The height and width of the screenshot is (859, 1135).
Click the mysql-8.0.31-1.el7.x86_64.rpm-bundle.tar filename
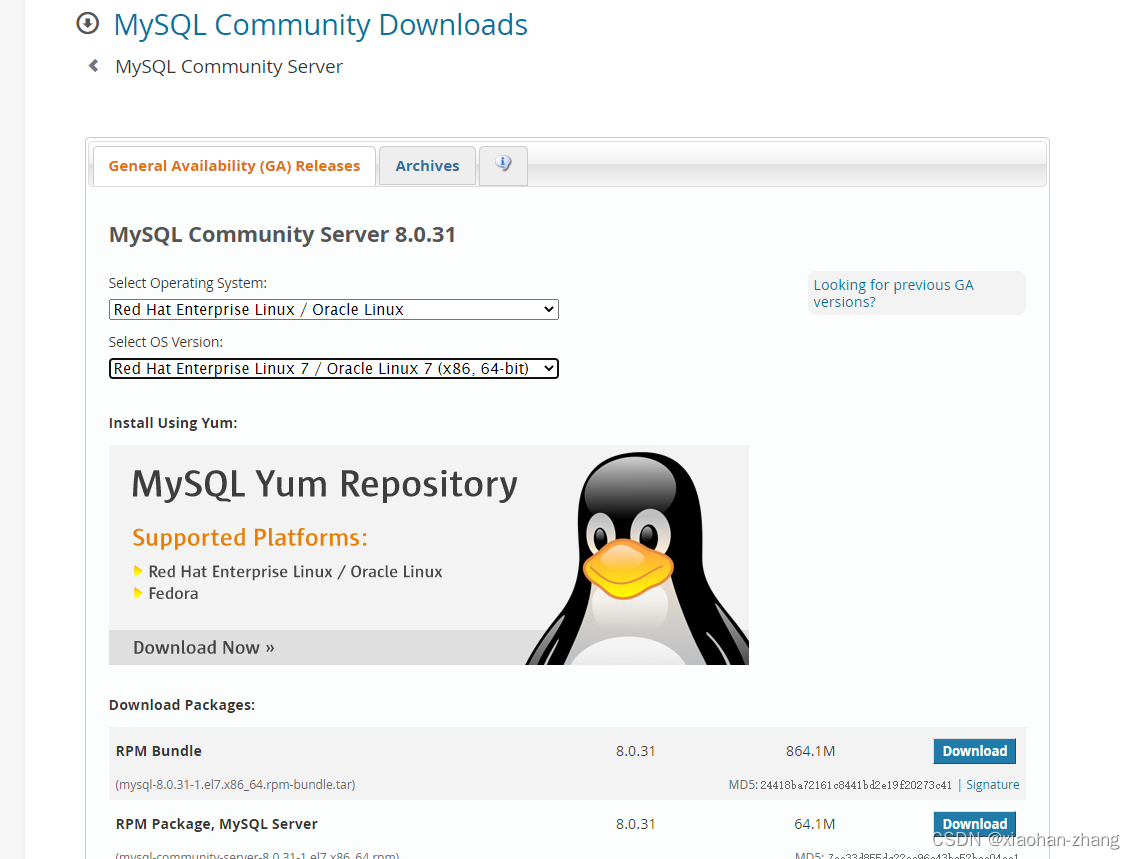[x=235, y=784]
